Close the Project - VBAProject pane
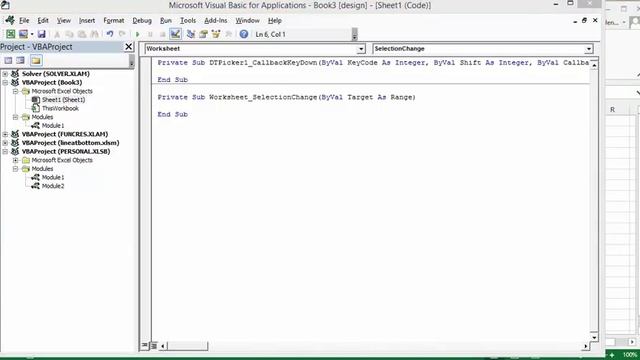 (x=129, y=47)
